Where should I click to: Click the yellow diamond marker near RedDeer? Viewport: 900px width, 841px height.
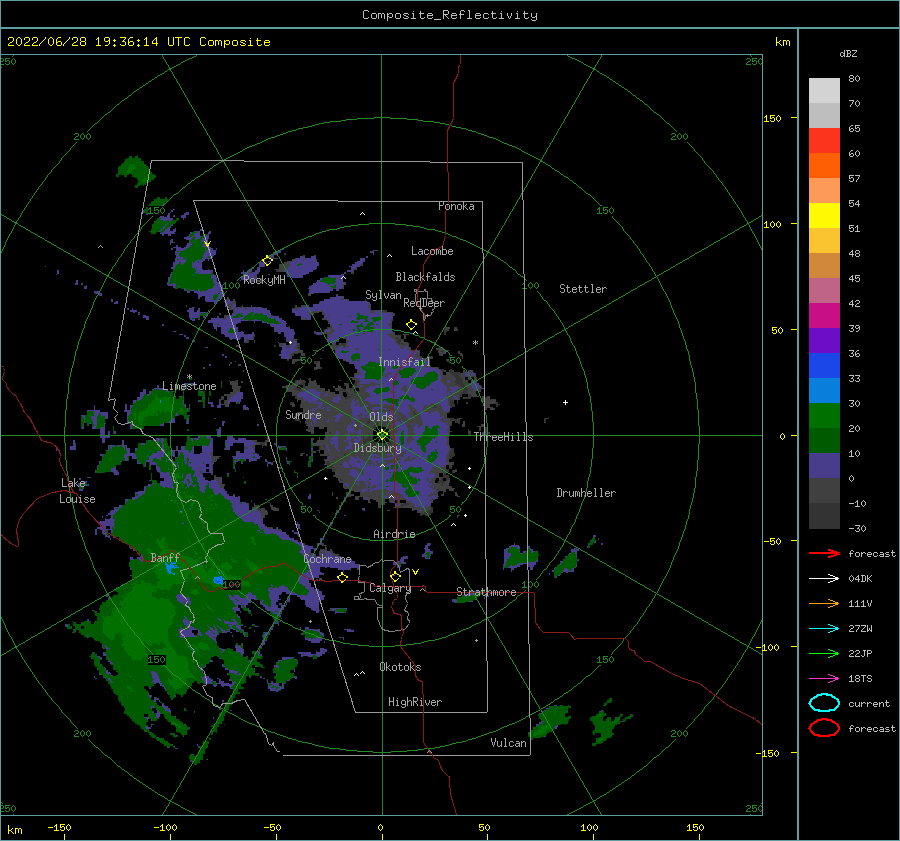[411, 324]
